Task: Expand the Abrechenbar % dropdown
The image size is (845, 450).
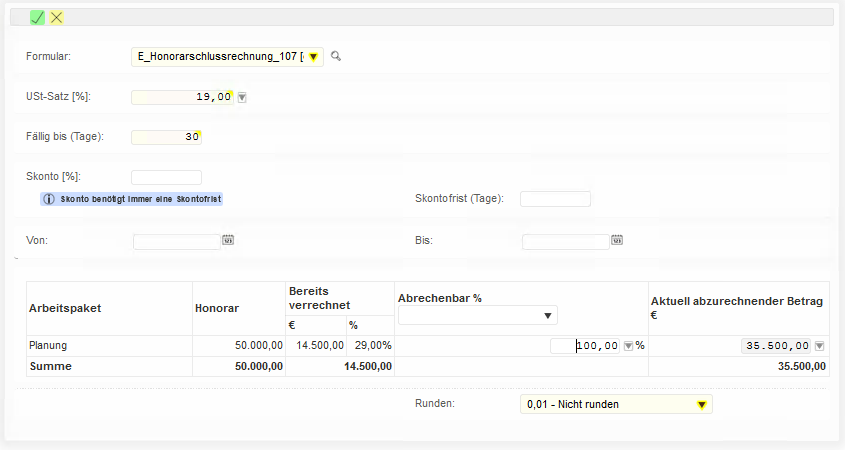Action: pos(477,315)
